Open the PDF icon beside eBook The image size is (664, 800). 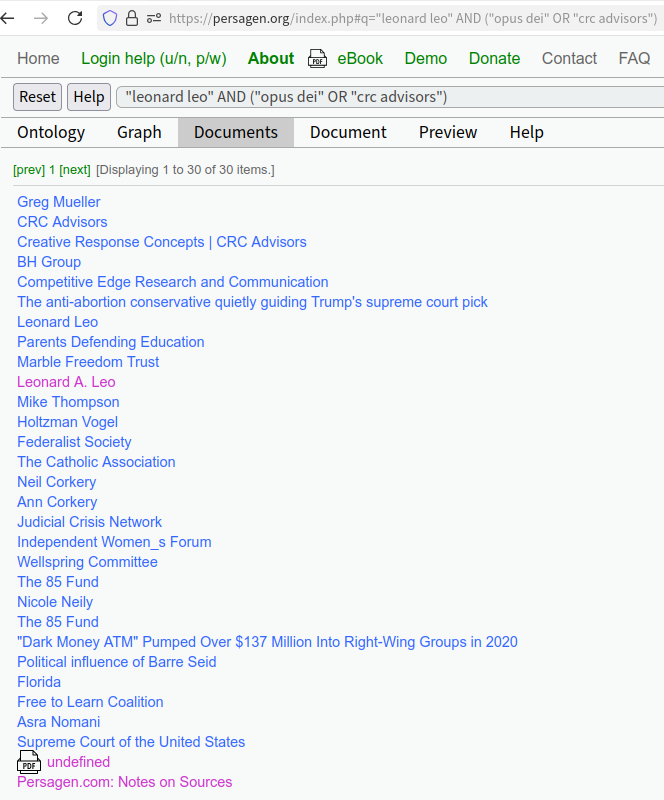(x=317, y=59)
